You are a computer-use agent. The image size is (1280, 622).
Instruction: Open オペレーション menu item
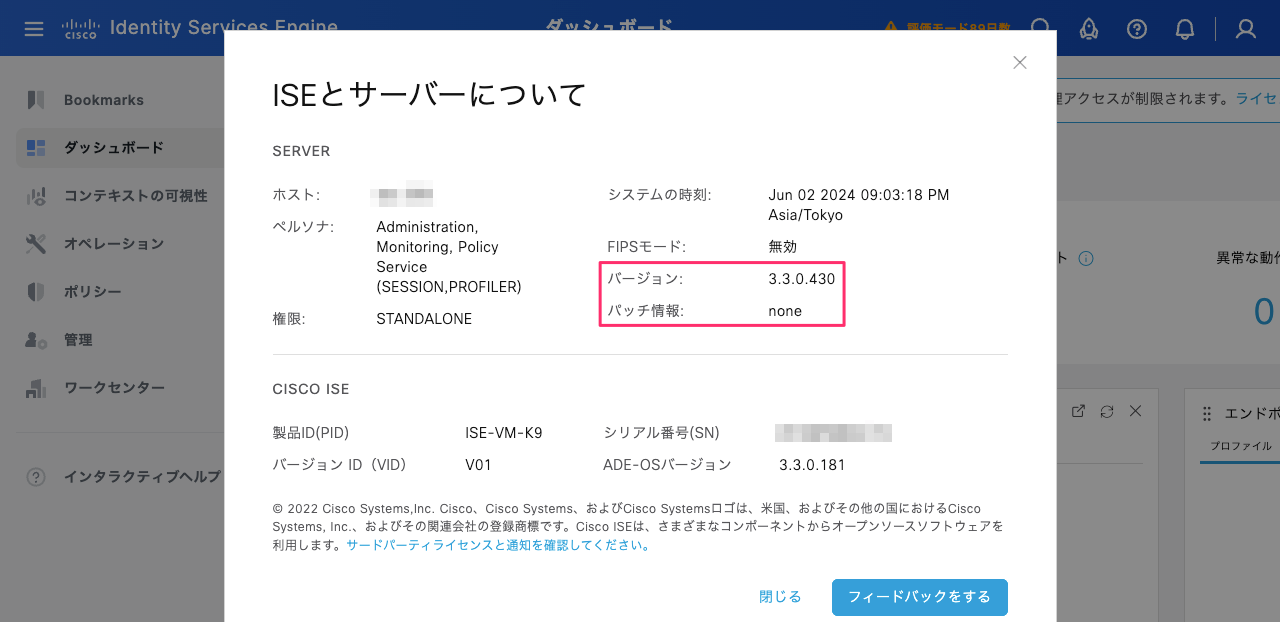[x=114, y=244]
